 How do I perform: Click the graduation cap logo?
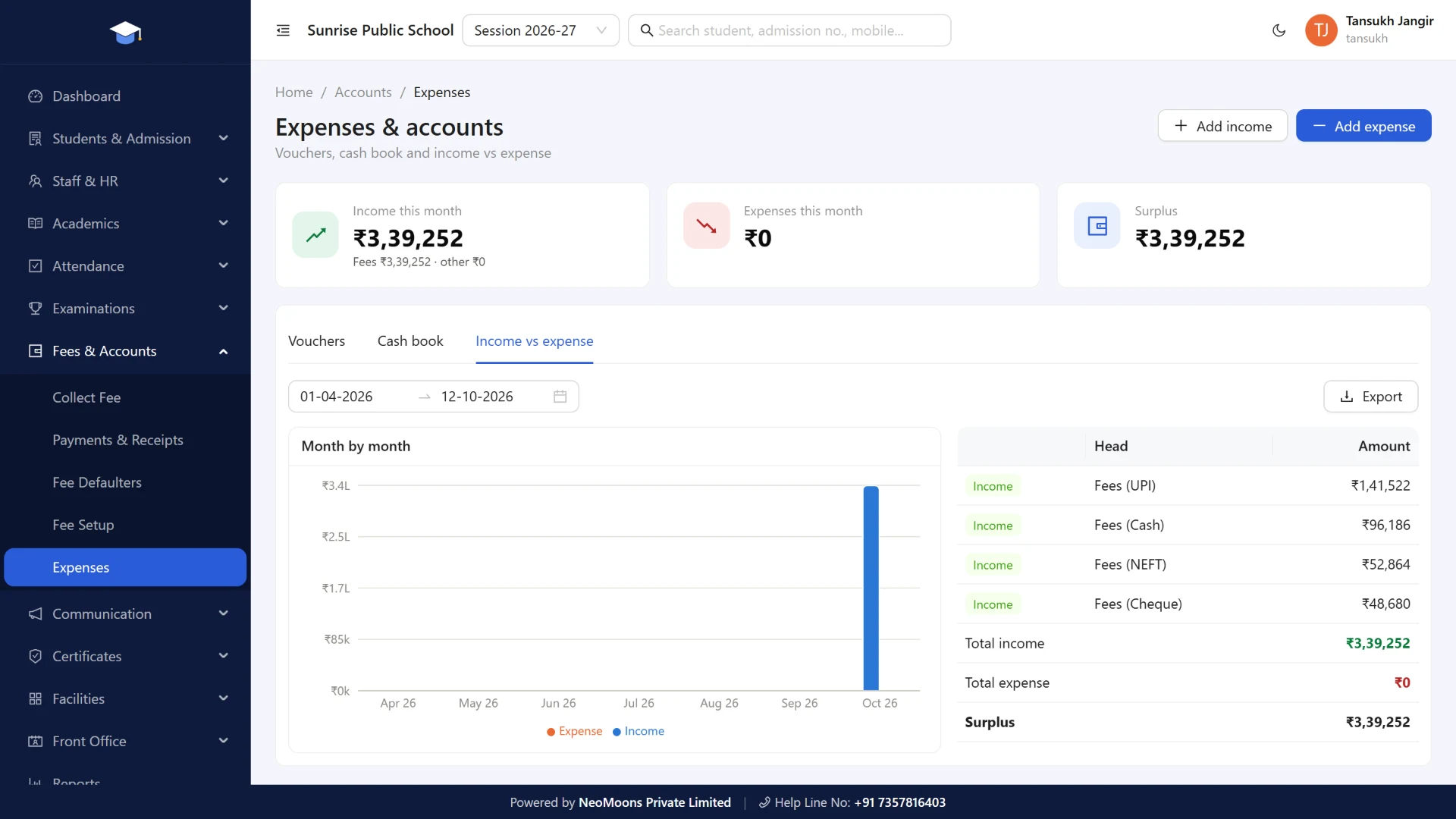[x=125, y=32]
